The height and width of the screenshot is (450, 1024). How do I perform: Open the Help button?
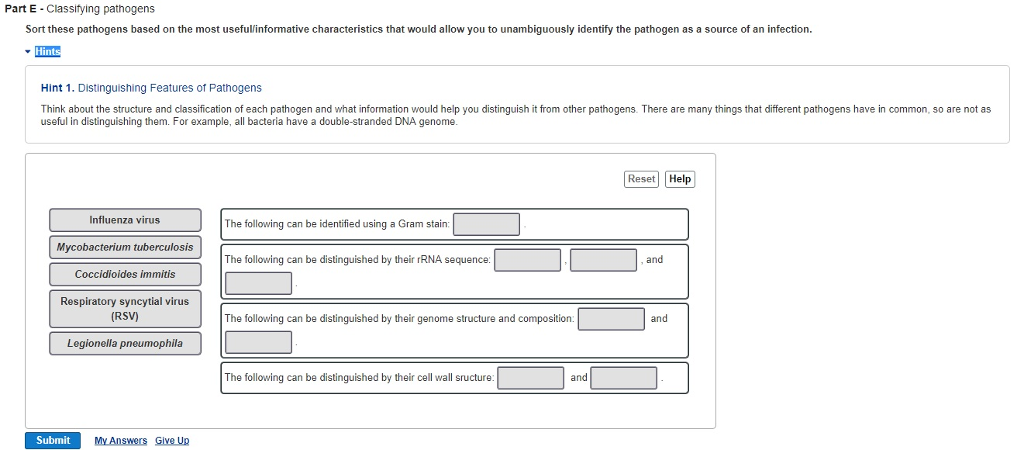click(680, 179)
